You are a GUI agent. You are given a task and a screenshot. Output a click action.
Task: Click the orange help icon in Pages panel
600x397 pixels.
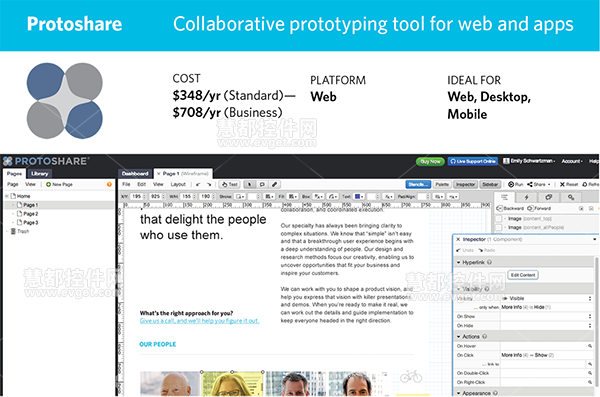(109, 185)
